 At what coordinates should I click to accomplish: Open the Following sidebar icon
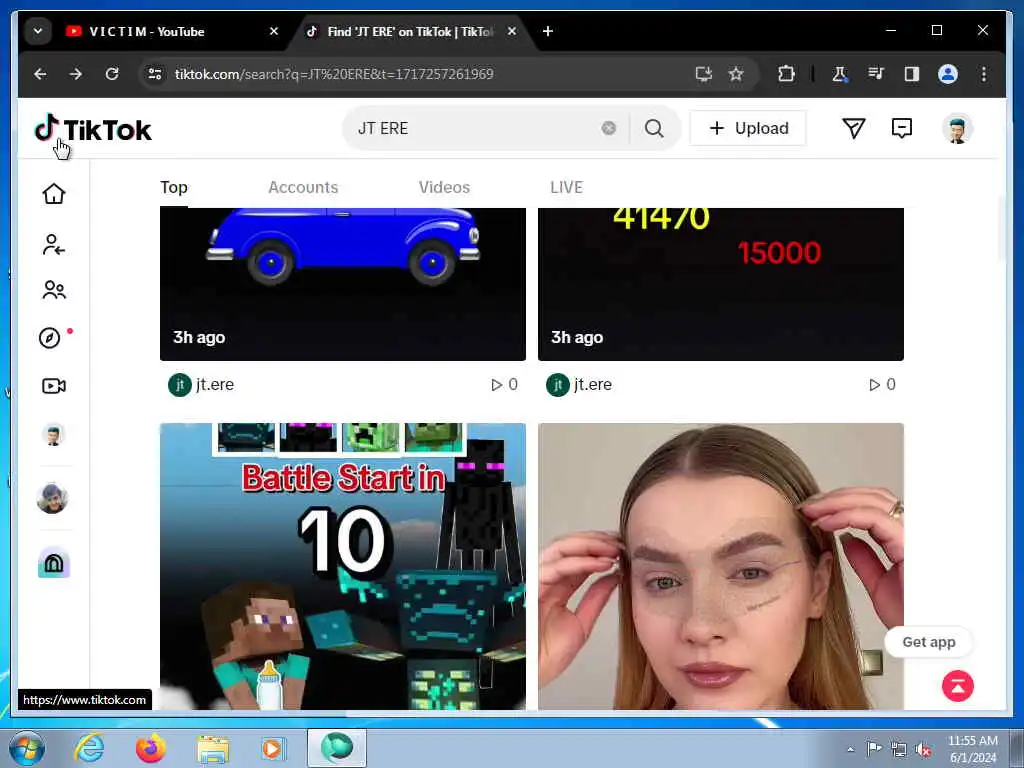54,245
